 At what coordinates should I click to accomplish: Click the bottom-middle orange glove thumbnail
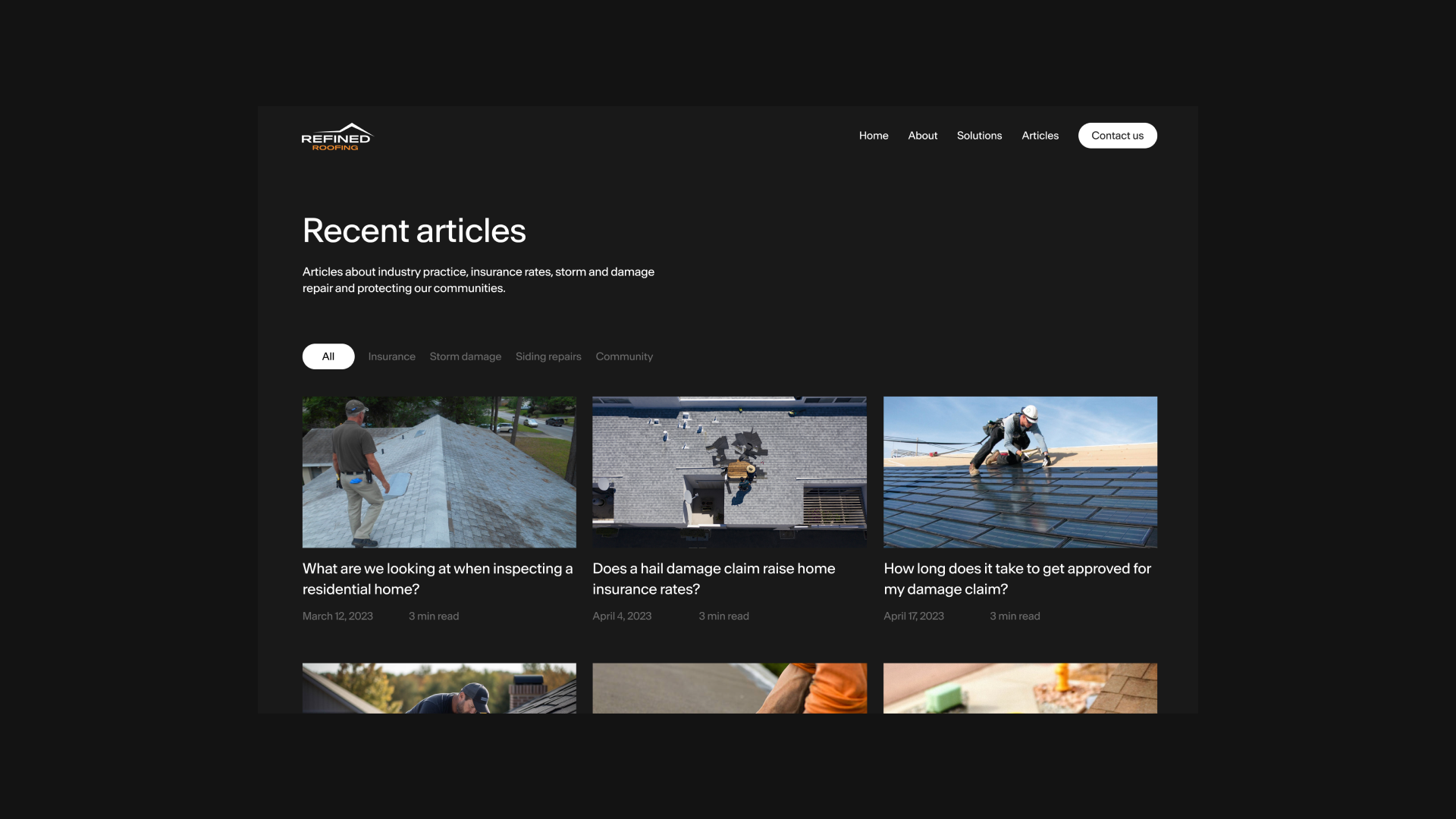[729, 688]
